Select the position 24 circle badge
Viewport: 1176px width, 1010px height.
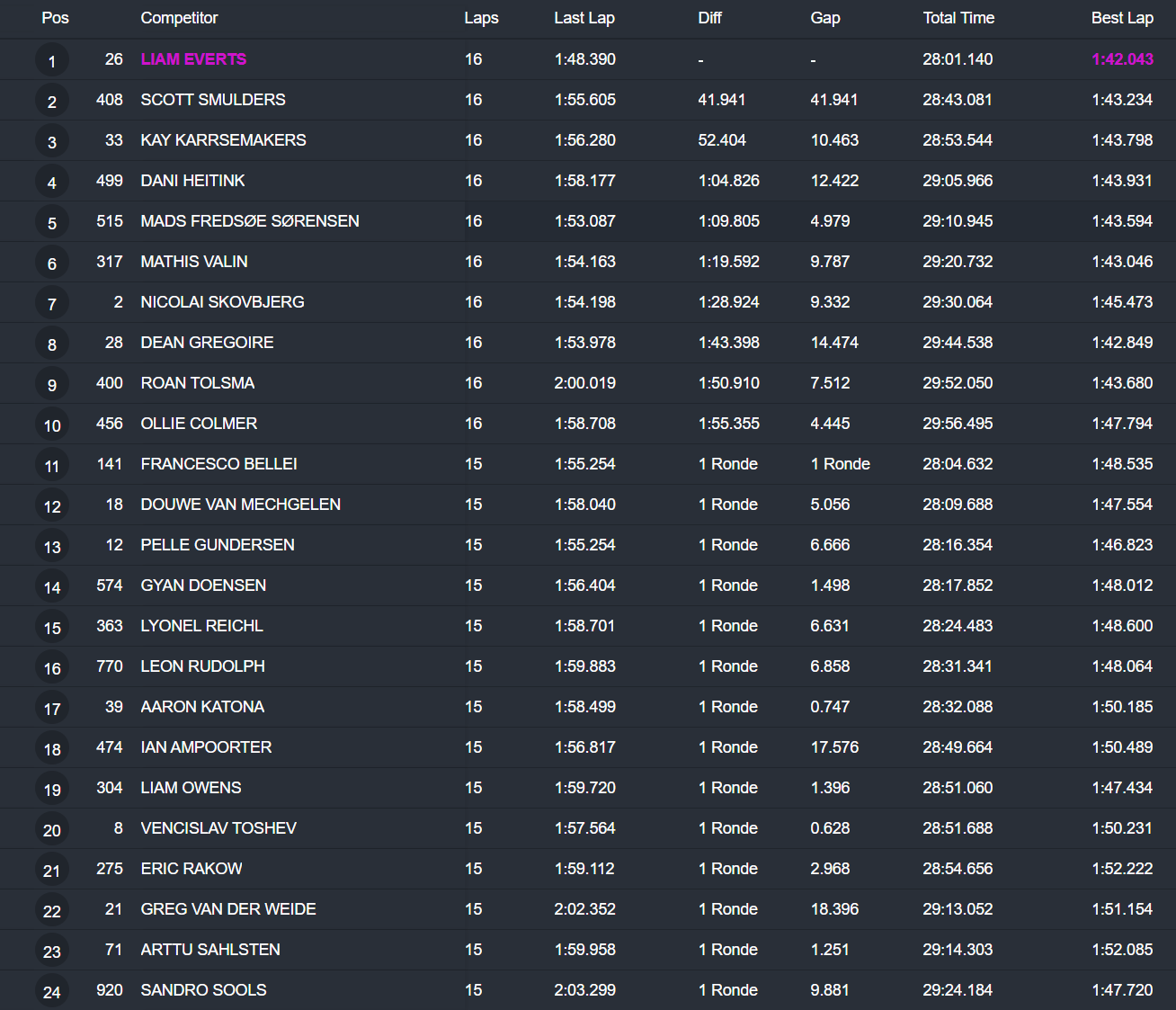(52, 992)
